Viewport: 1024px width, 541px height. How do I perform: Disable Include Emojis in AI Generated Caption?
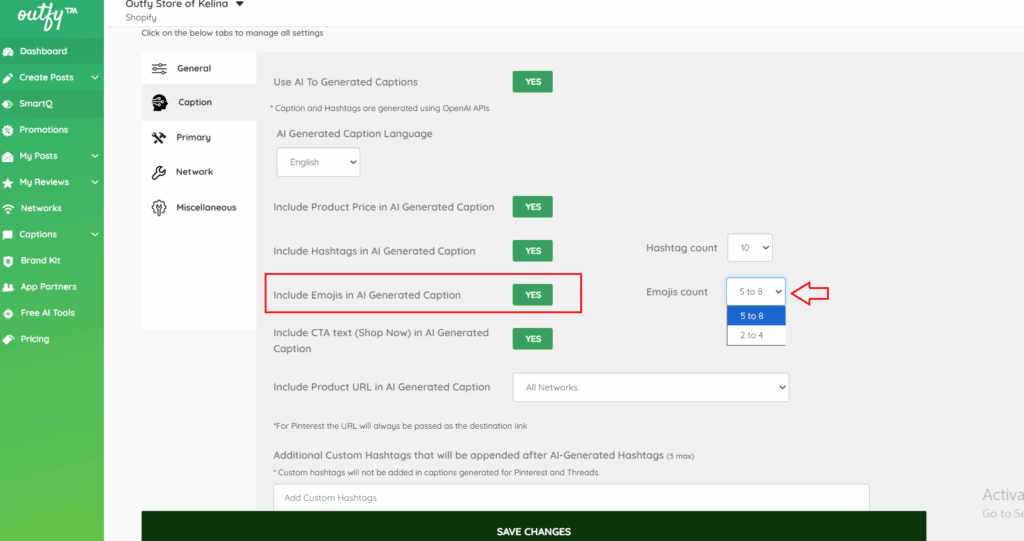pyautogui.click(x=532, y=295)
